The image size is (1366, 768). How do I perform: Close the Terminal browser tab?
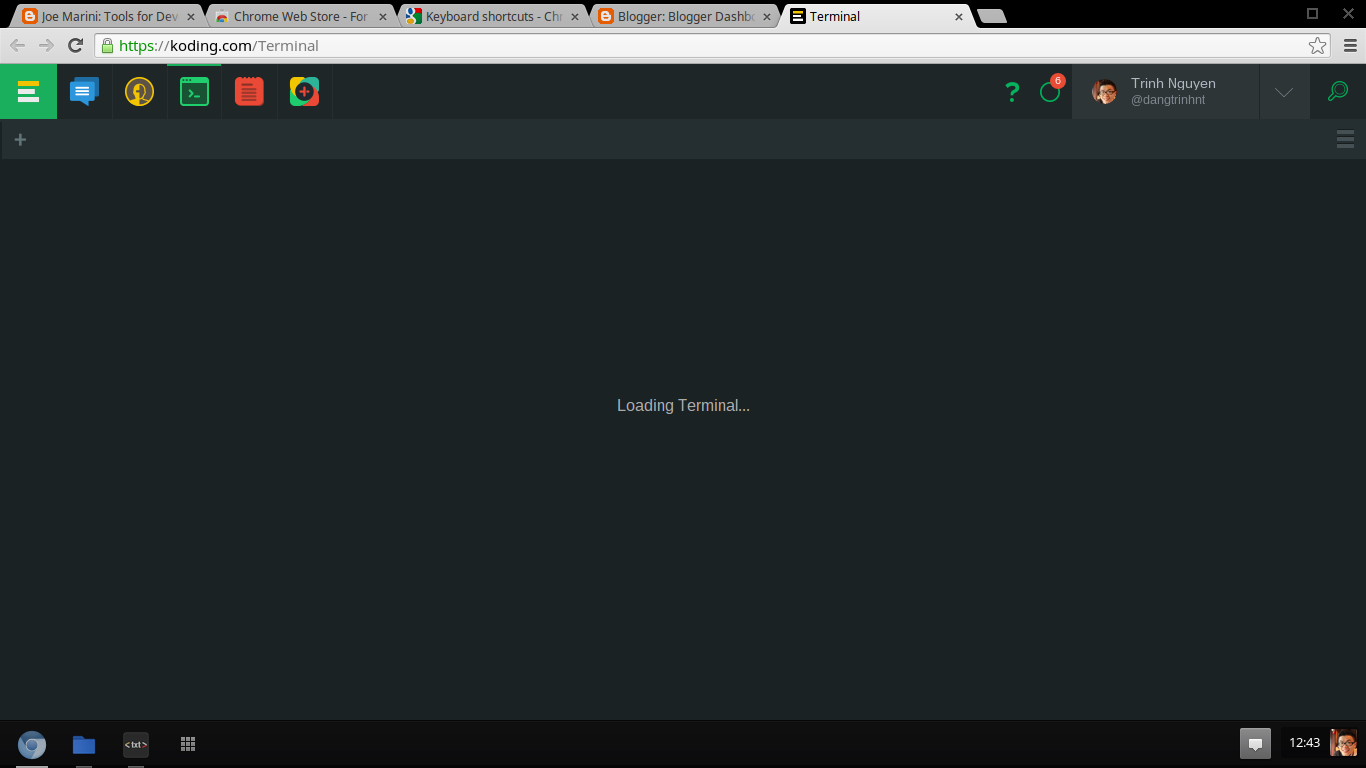click(x=959, y=17)
